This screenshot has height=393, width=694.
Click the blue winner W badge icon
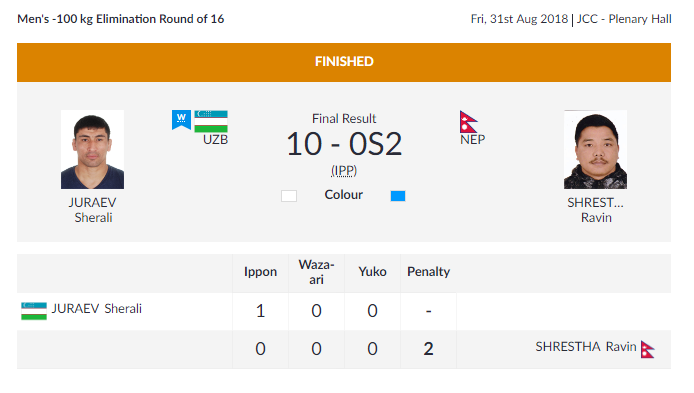coord(181,120)
